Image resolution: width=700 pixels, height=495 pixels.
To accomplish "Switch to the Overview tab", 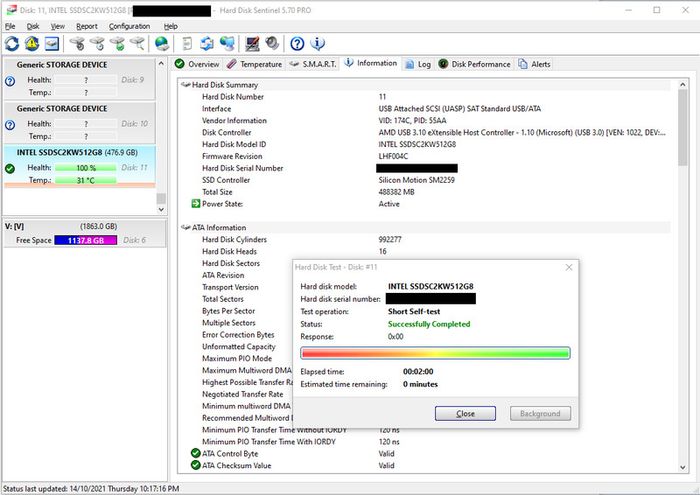I will click(197, 64).
